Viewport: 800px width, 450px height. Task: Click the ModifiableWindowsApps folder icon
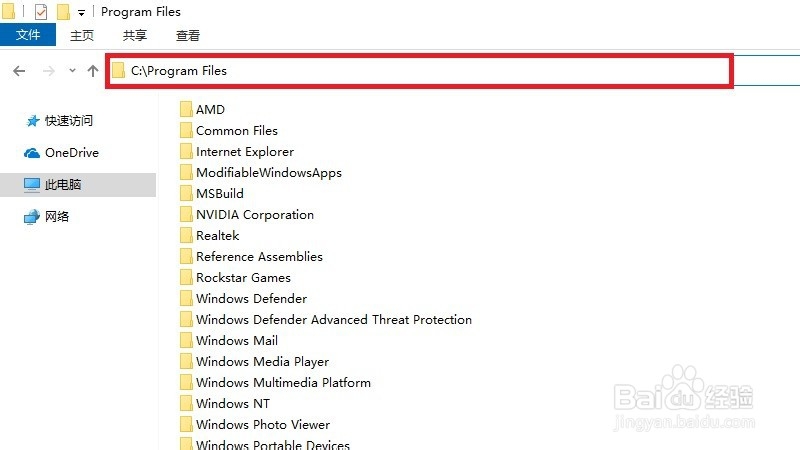pyautogui.click(x=186, y=172)
